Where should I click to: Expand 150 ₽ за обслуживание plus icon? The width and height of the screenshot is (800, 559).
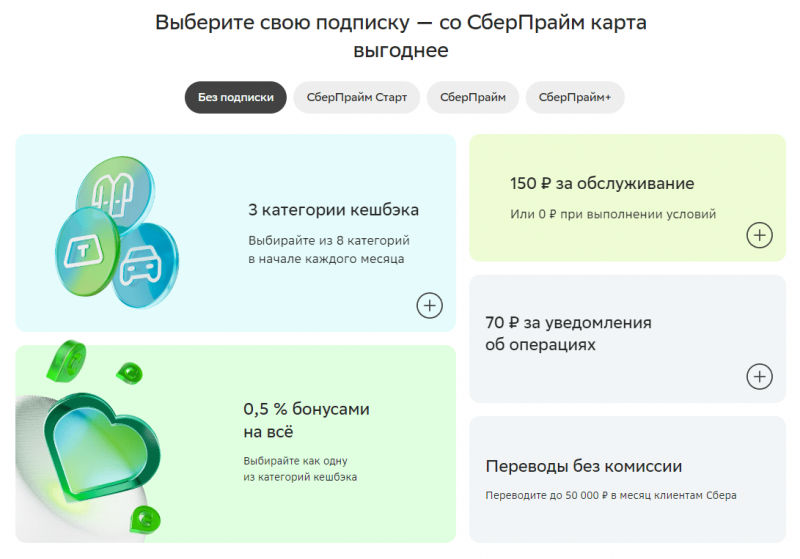tap(759, 235)
